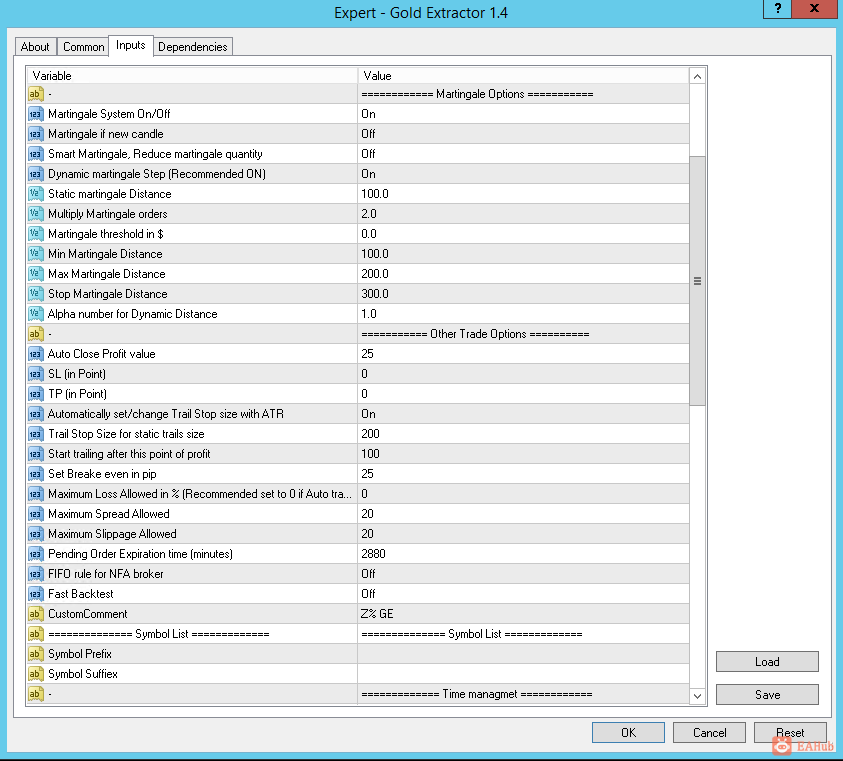
Task: Click the icon next to TP (in Point)
Action: tap(35, 394)
